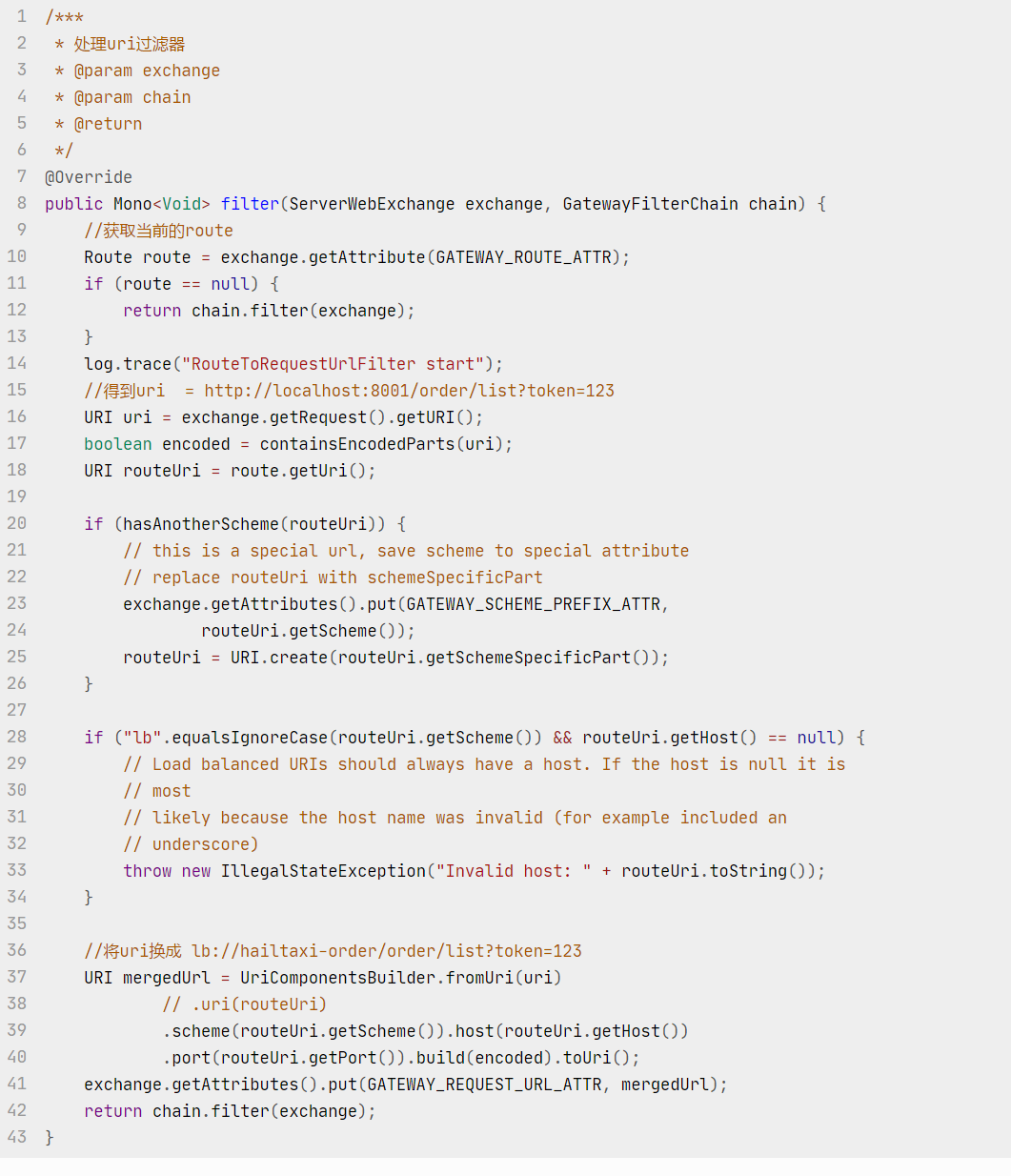Click the 'route.getUri()' call
The width and height of the screenshot is (1011, 1176).
(x=298, y=471)
